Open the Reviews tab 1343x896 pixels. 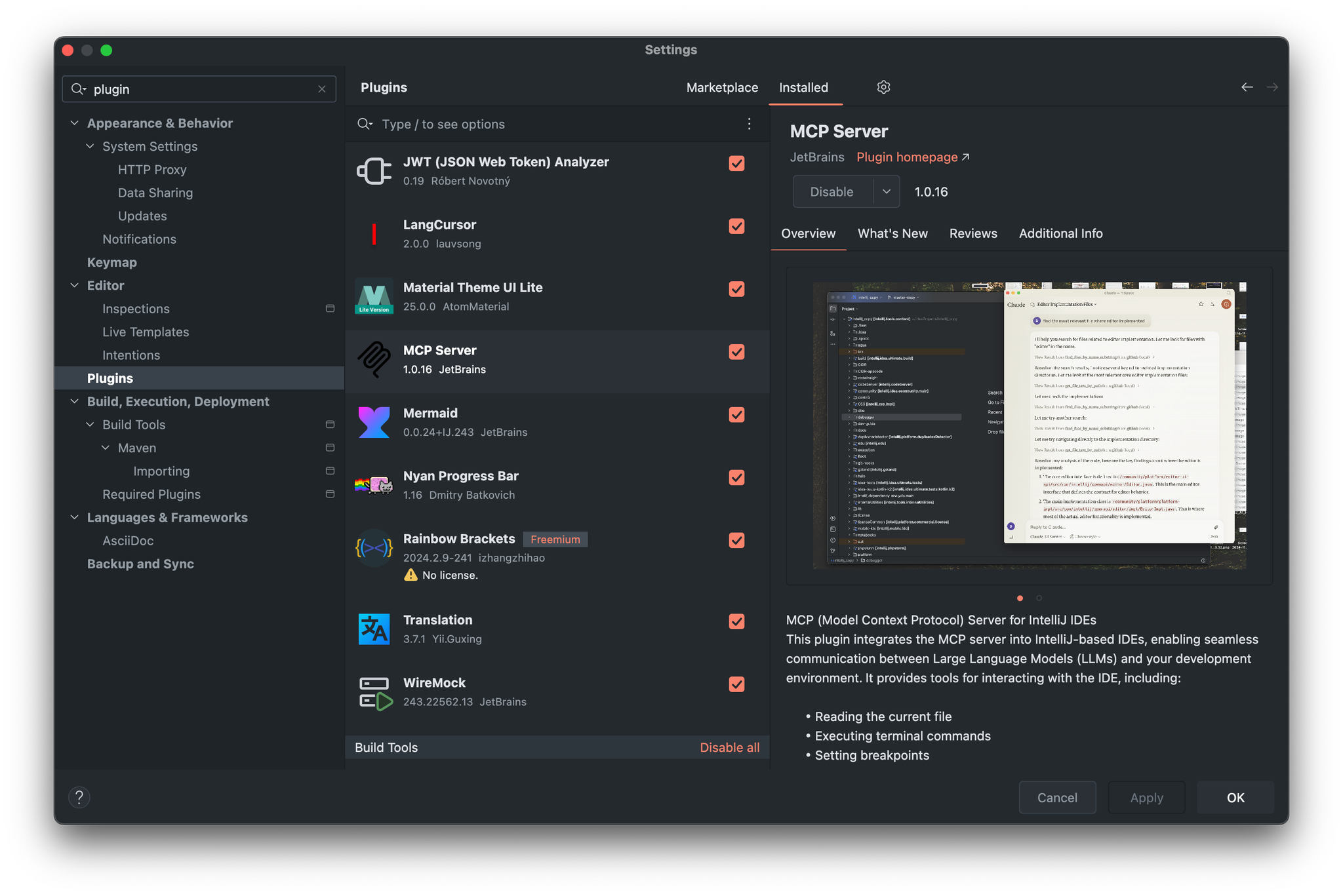pos(973,233)
